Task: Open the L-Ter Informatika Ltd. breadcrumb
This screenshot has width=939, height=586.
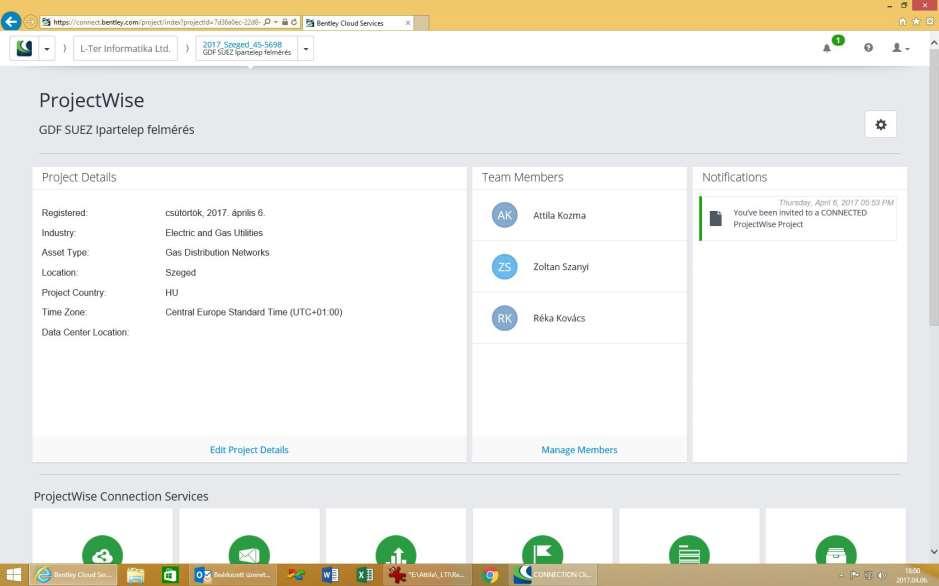Action: tap(125, 48)
